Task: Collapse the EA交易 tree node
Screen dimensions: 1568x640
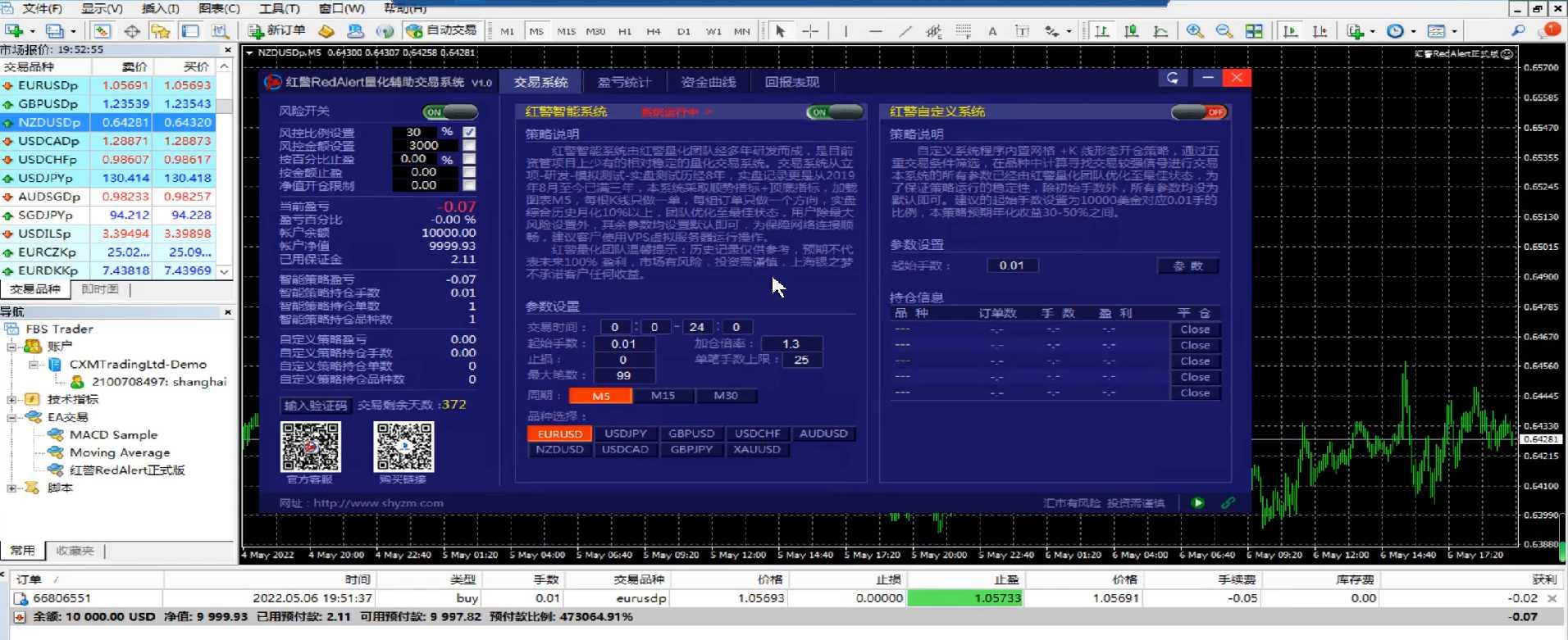Action: [11, 417]
